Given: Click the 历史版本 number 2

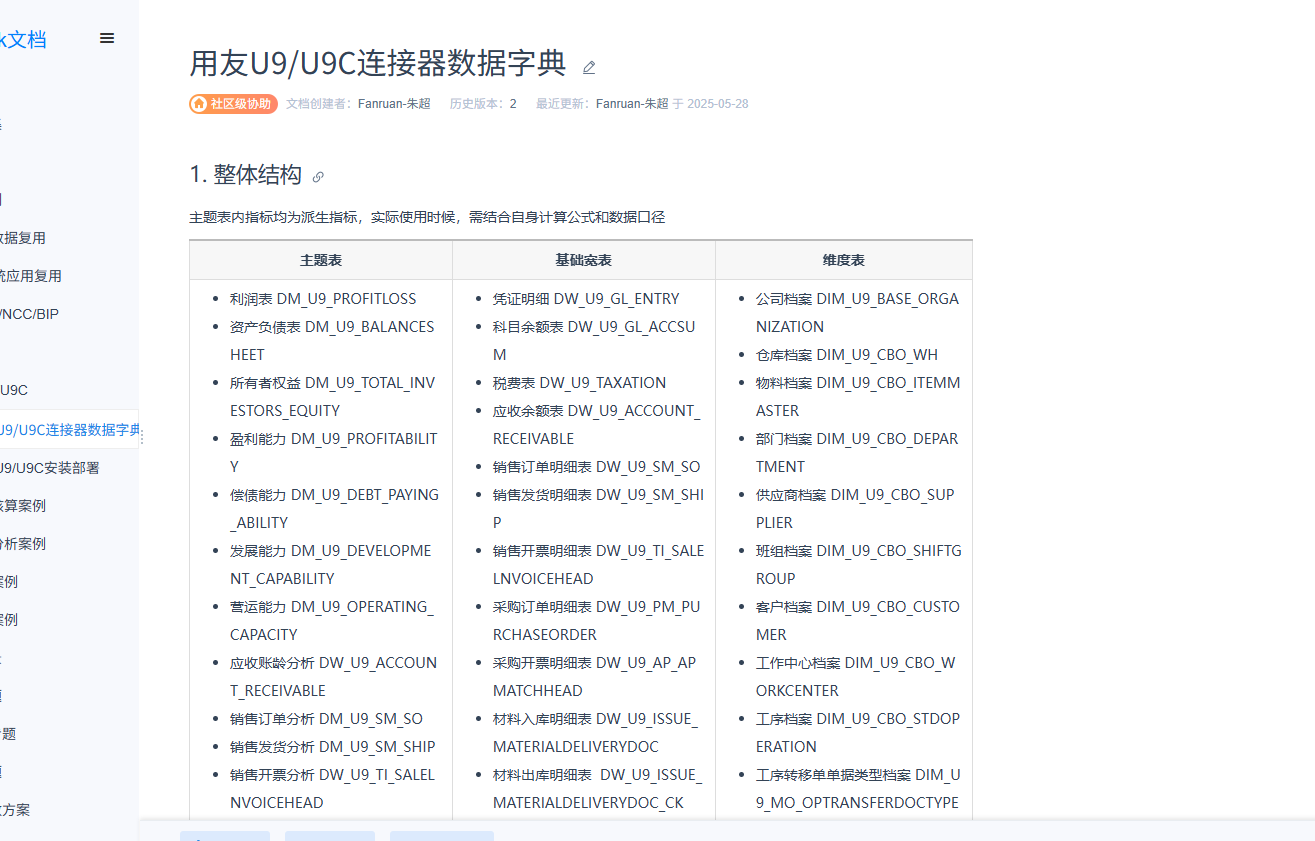Looking at the screenshot, I should pyautogui.click(x=513, y=104).
